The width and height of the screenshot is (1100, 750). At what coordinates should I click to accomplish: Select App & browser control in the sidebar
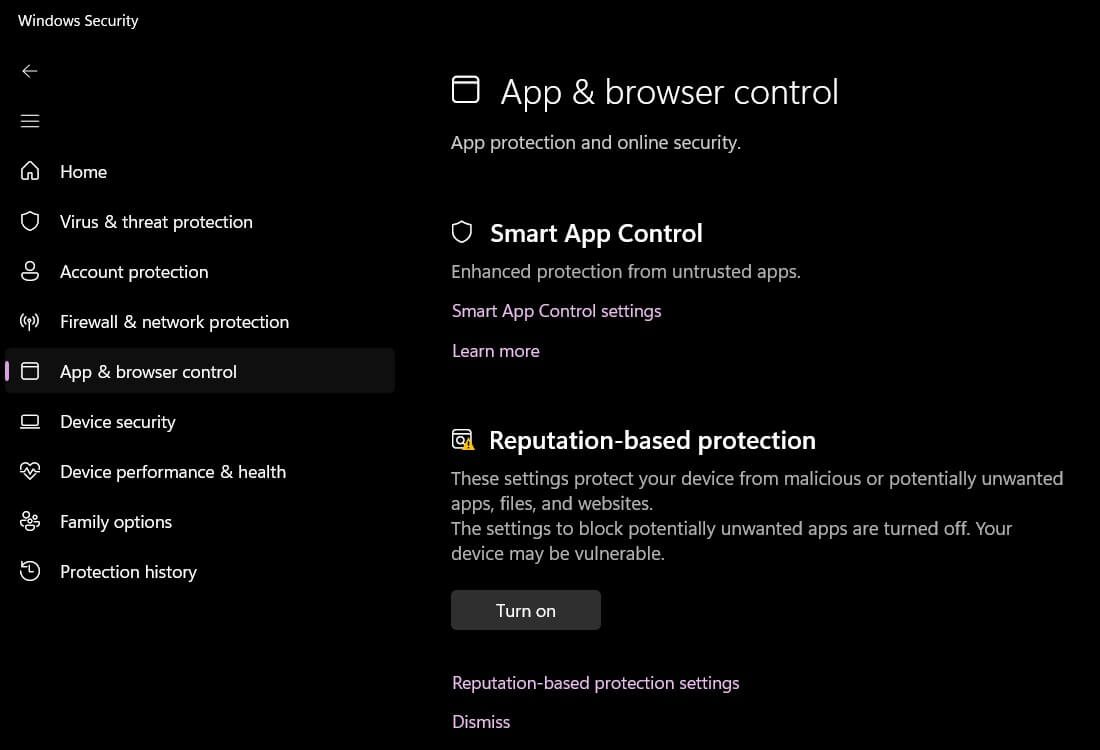(148, 371)
